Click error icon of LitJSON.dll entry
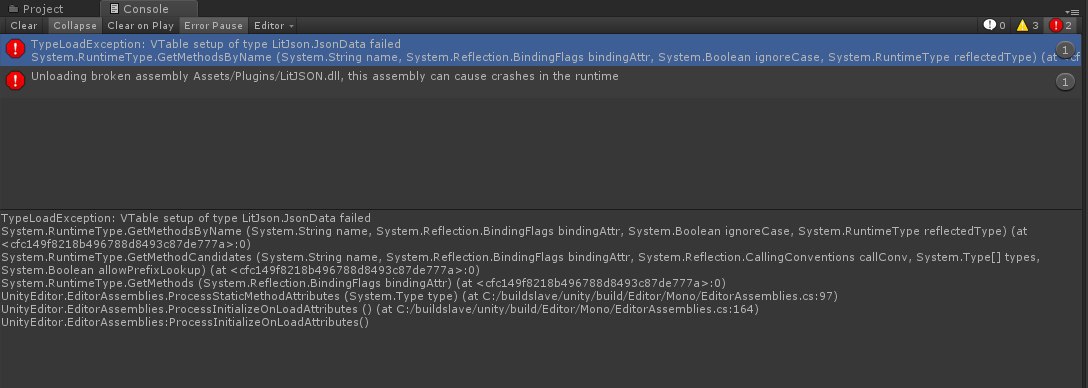This screenshot has height=388, width=1088. coord(15,81)
